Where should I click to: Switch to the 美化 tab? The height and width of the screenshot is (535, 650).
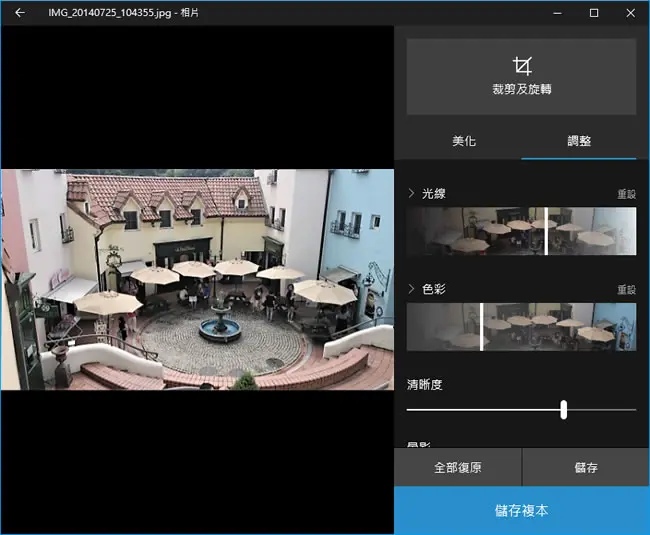pyautogui.click(x=464, y=141)
